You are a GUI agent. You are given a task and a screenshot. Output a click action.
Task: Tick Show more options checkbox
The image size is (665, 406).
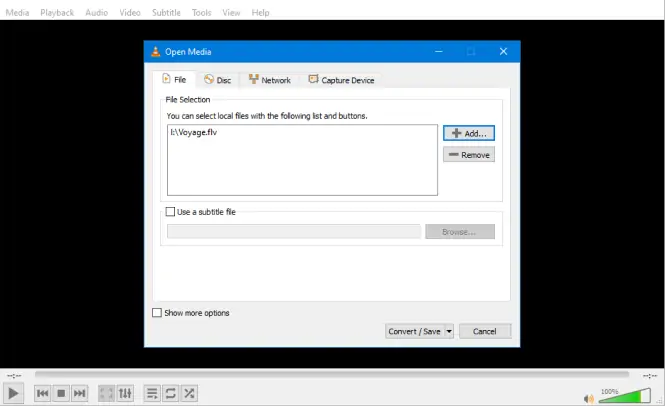tap(157, 313)
